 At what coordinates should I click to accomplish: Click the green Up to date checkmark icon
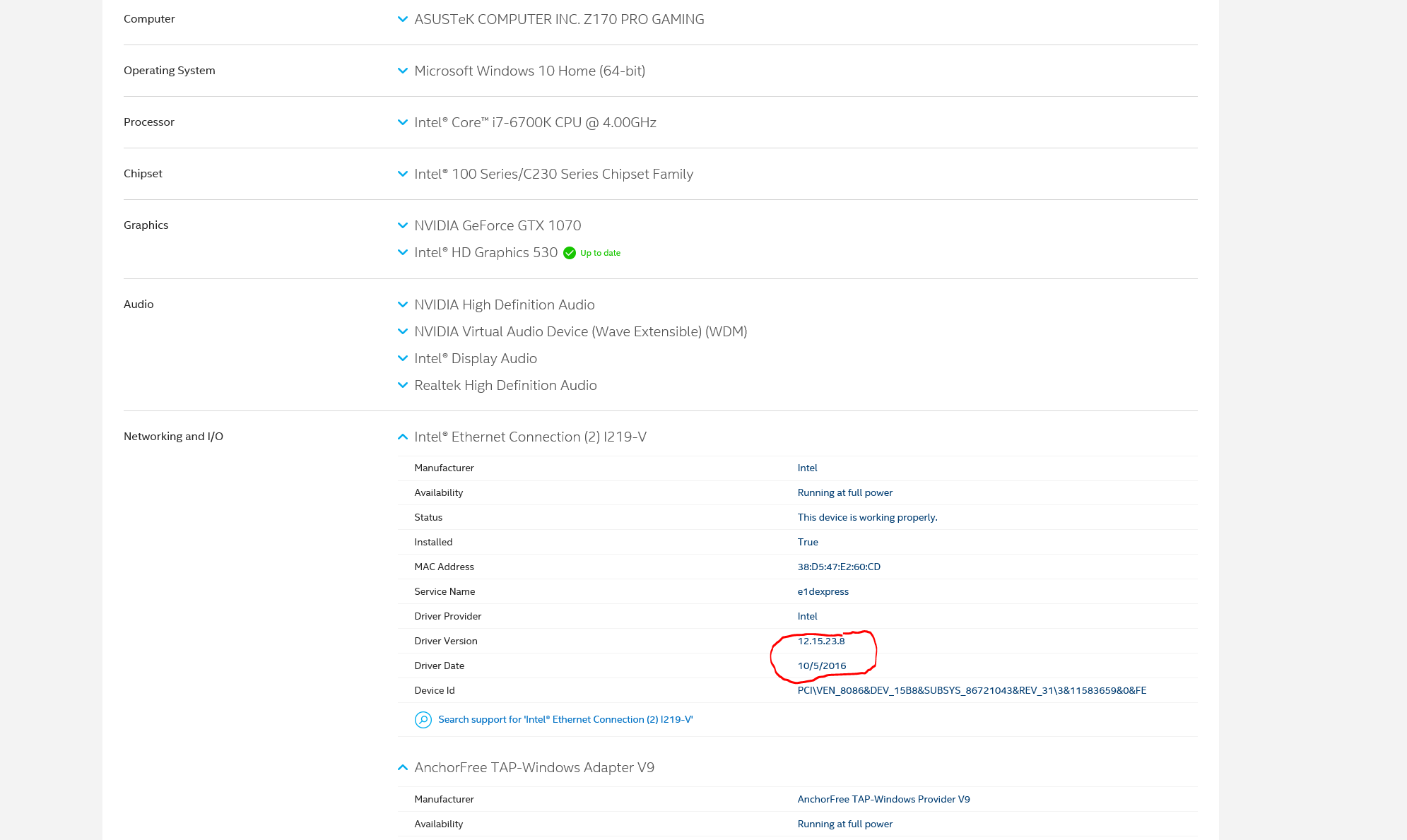coord(570,253)
